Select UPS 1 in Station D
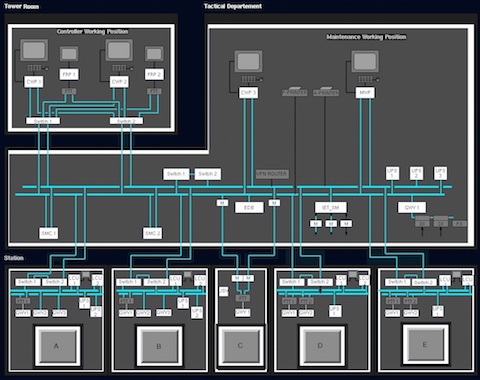Screen dimensions: 480x380 (x=335, y=311)
